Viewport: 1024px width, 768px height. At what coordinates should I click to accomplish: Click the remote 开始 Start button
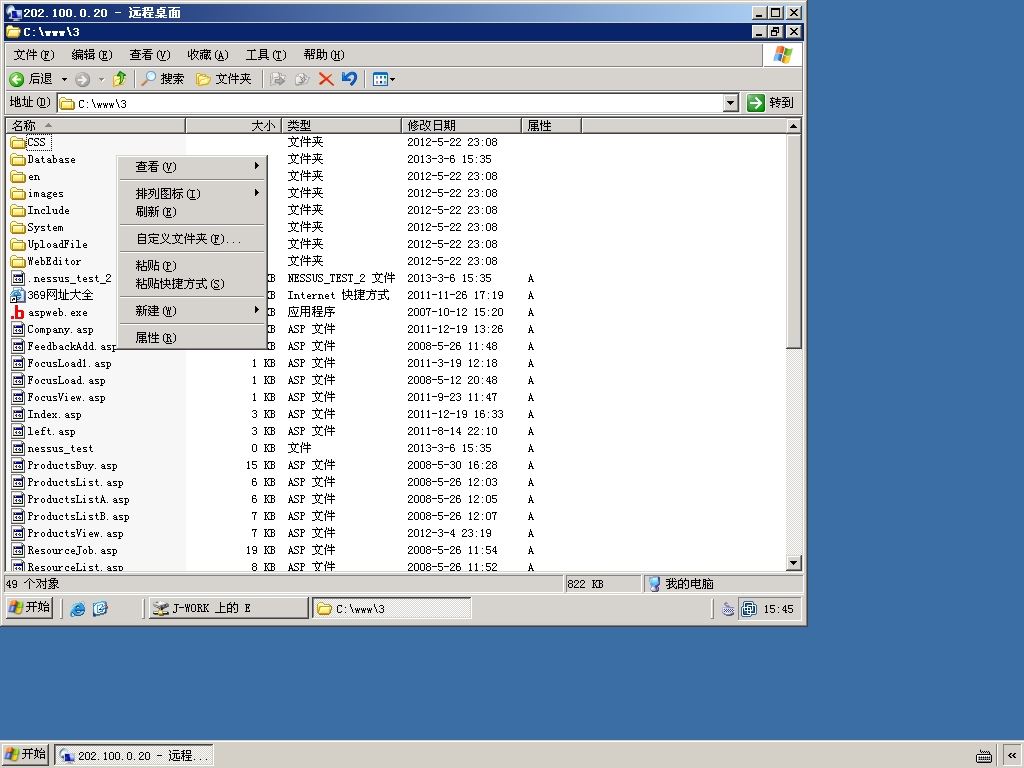tap(30, 607)
